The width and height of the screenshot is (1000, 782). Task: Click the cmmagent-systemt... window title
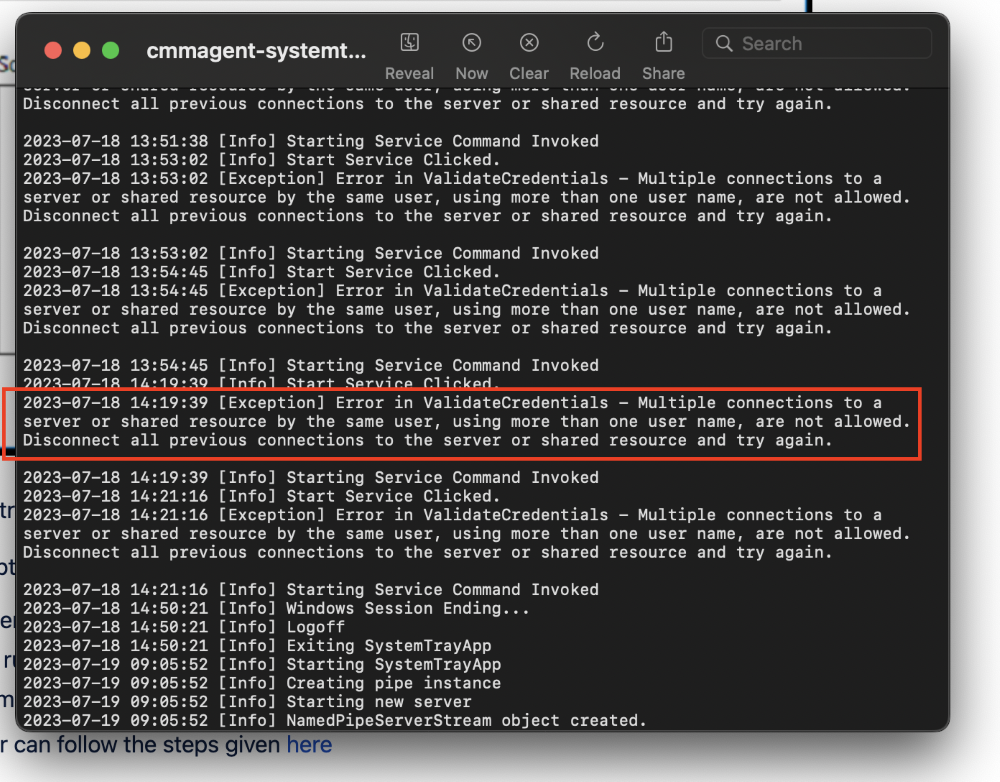(x=256, y=50)
